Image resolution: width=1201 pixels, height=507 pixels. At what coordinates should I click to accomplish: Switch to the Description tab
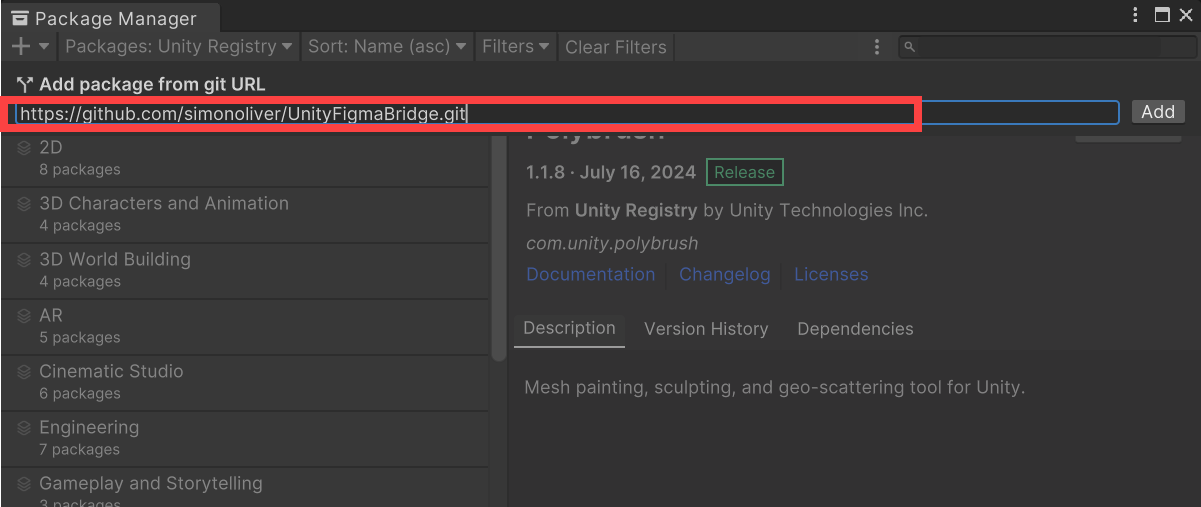[569, 328]
